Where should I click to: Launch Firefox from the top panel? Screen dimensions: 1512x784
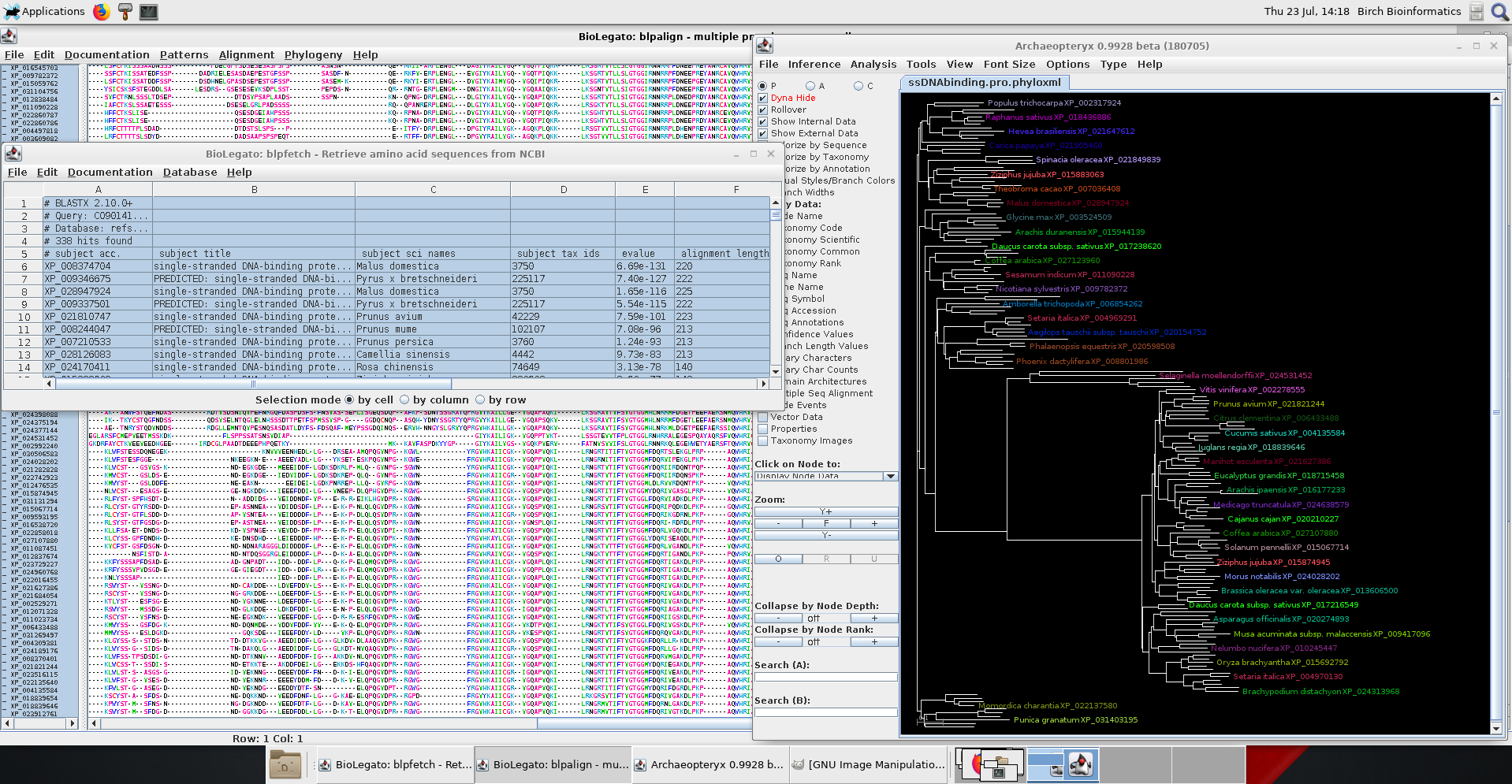(102, 12)
